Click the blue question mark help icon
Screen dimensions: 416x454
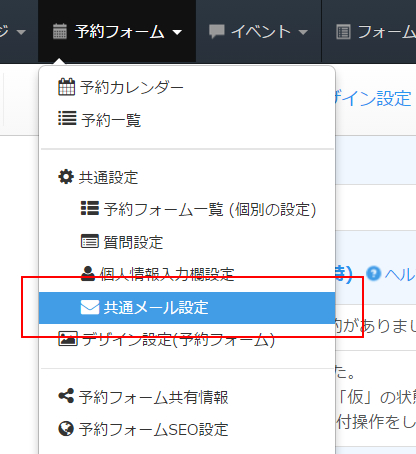coord(373,274)
